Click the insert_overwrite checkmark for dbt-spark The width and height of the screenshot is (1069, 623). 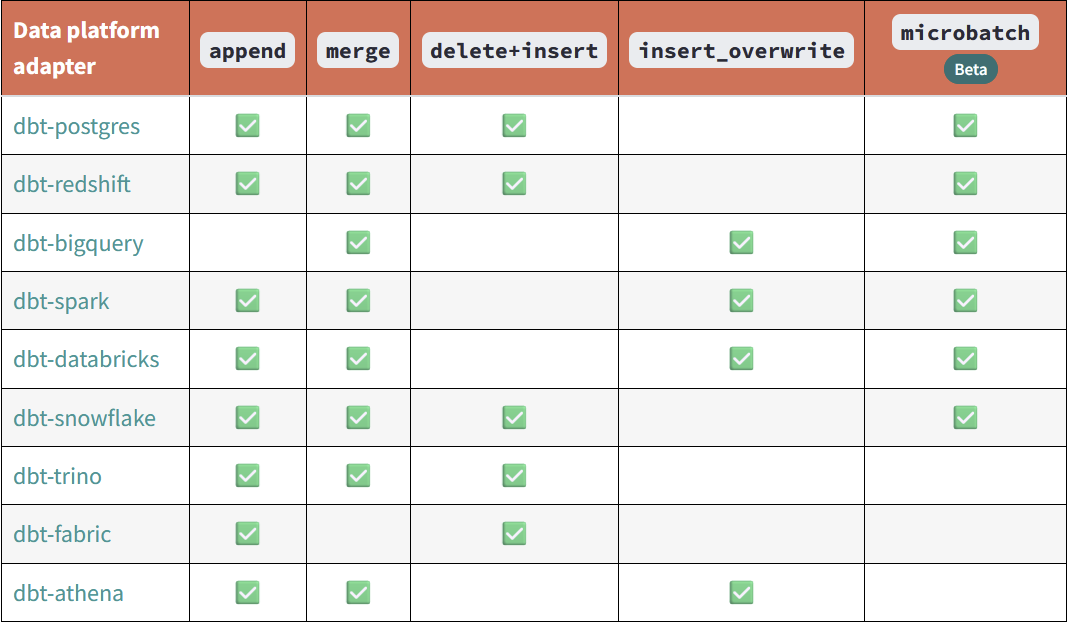click(741, 301)
